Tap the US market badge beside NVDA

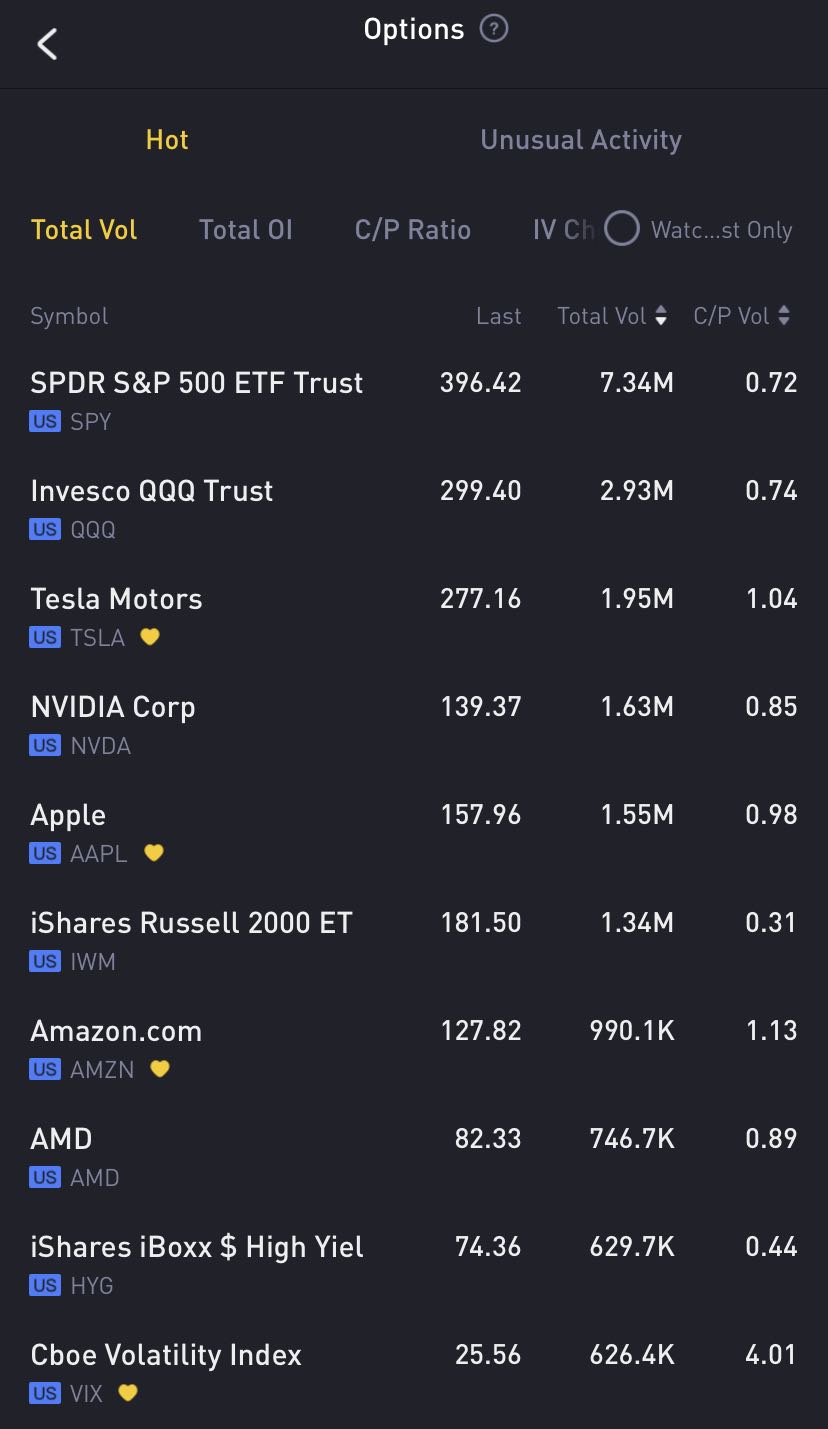pyautogui.click(x=45, y=745)
